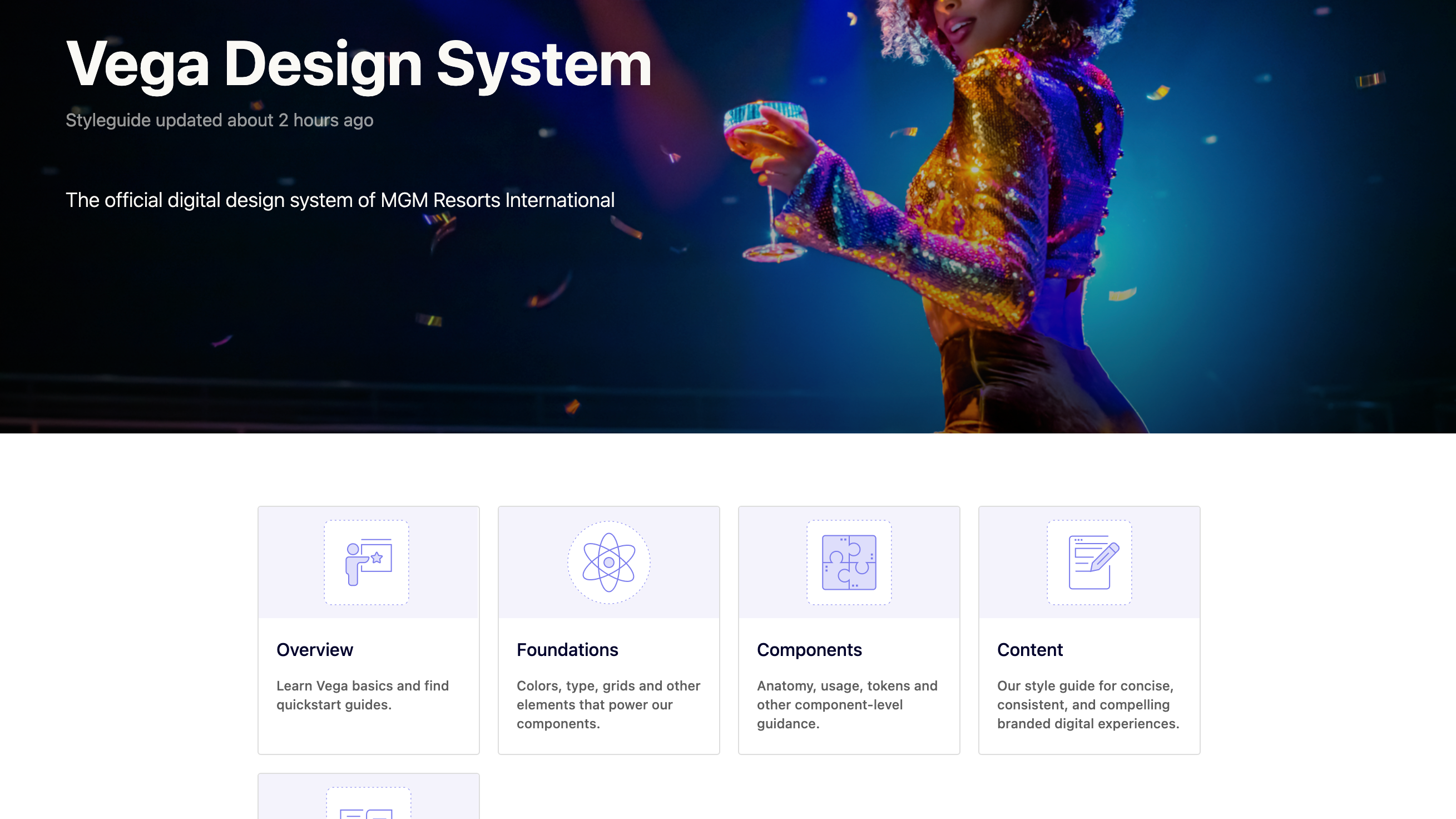The image size is (1456, 819).
Task: Open the partially visible card in second row
Action: (x=369, y=796)
